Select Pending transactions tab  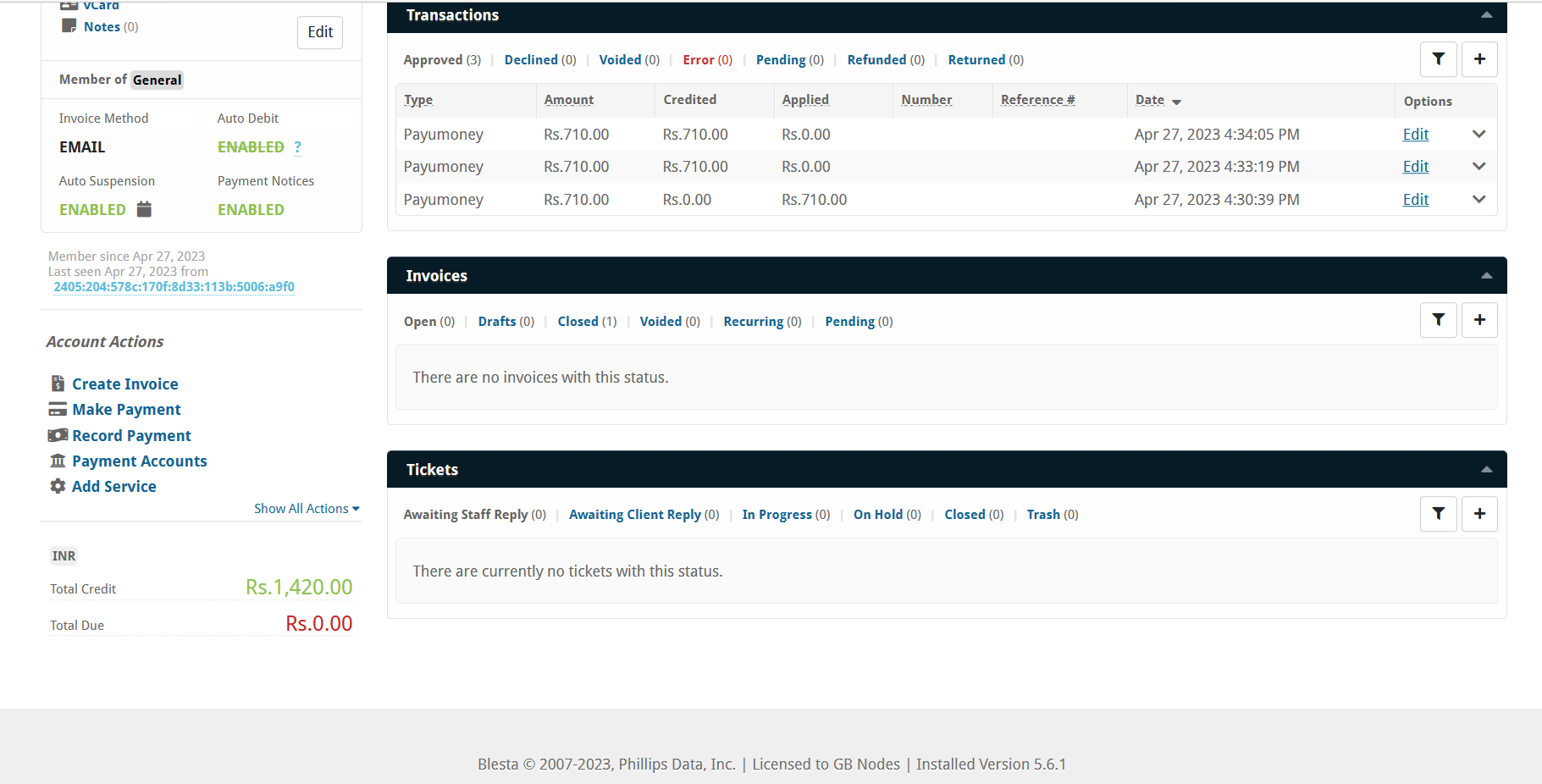tap(789, 60)
